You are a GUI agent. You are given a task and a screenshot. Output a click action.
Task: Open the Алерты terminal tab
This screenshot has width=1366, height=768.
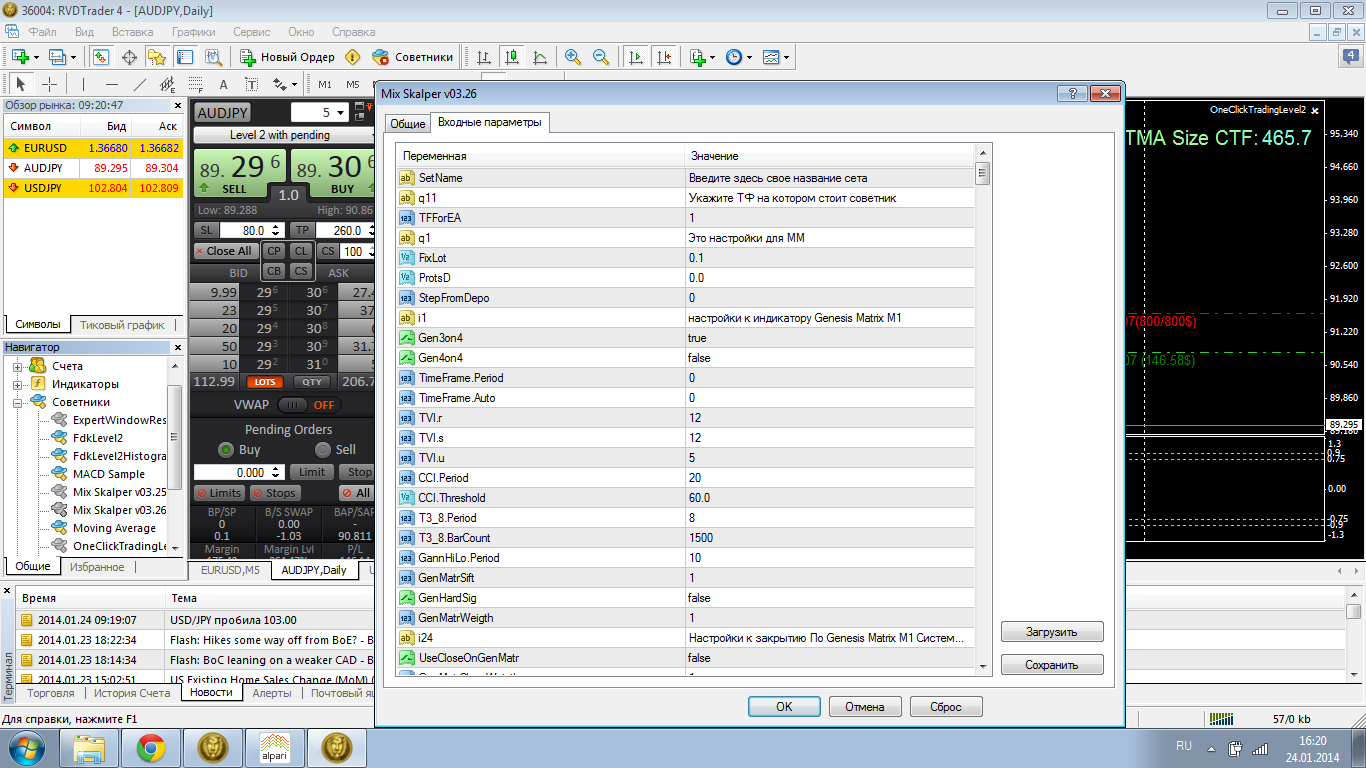pos(272,693)
